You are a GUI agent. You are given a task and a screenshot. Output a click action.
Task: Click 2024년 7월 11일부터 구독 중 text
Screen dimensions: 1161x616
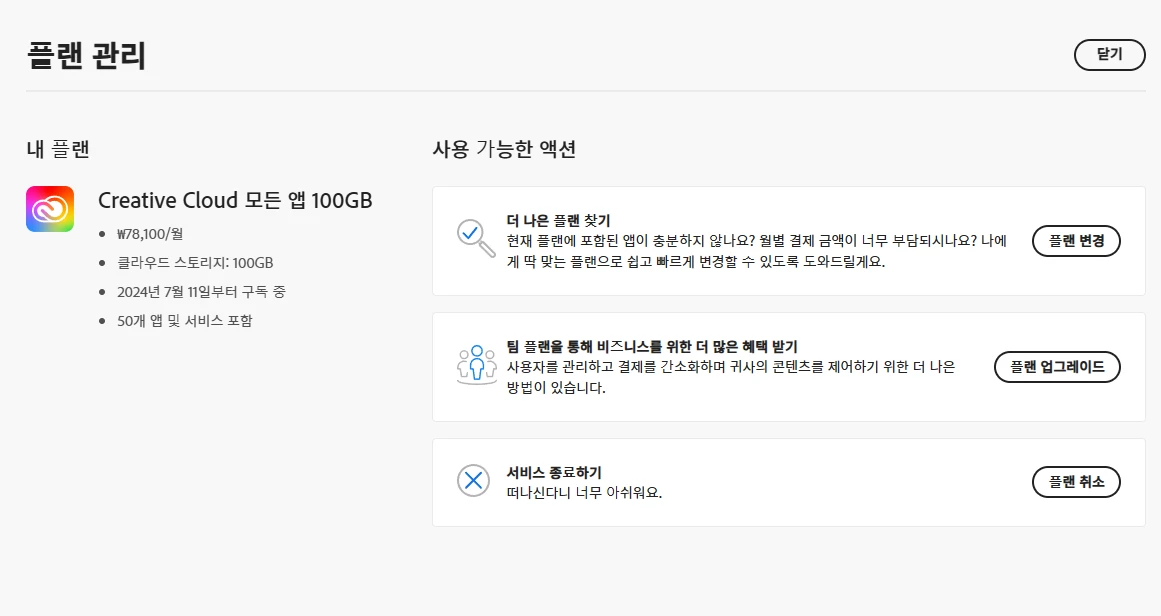point(201,292)
